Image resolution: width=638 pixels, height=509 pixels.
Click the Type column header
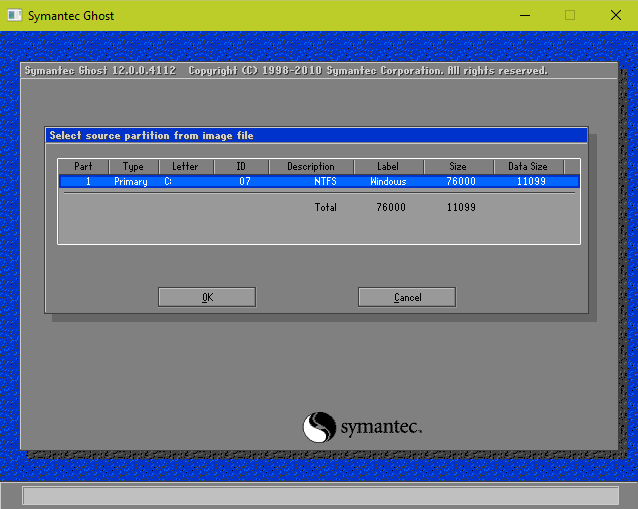click(x=133, y=166)
